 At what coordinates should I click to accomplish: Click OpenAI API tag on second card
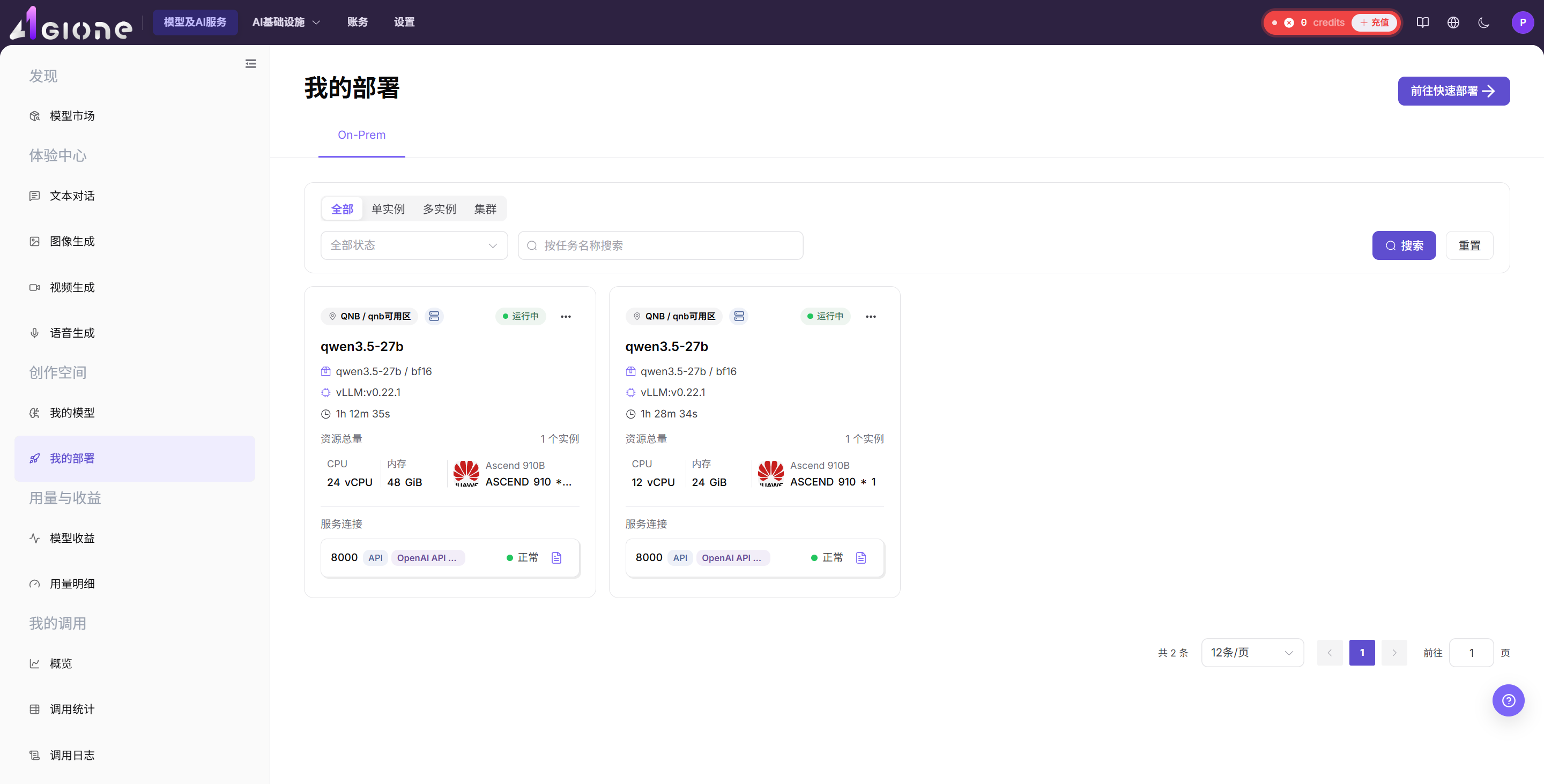click(732, 558)
